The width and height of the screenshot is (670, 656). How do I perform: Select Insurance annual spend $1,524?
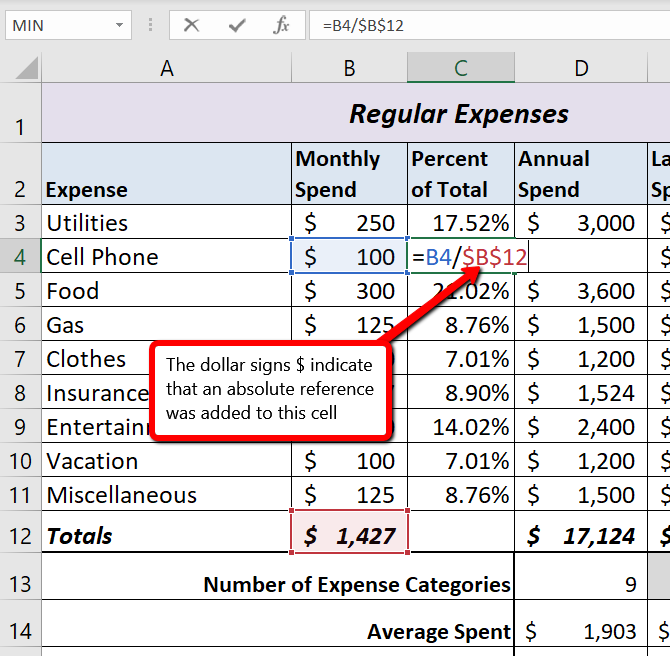581,391
